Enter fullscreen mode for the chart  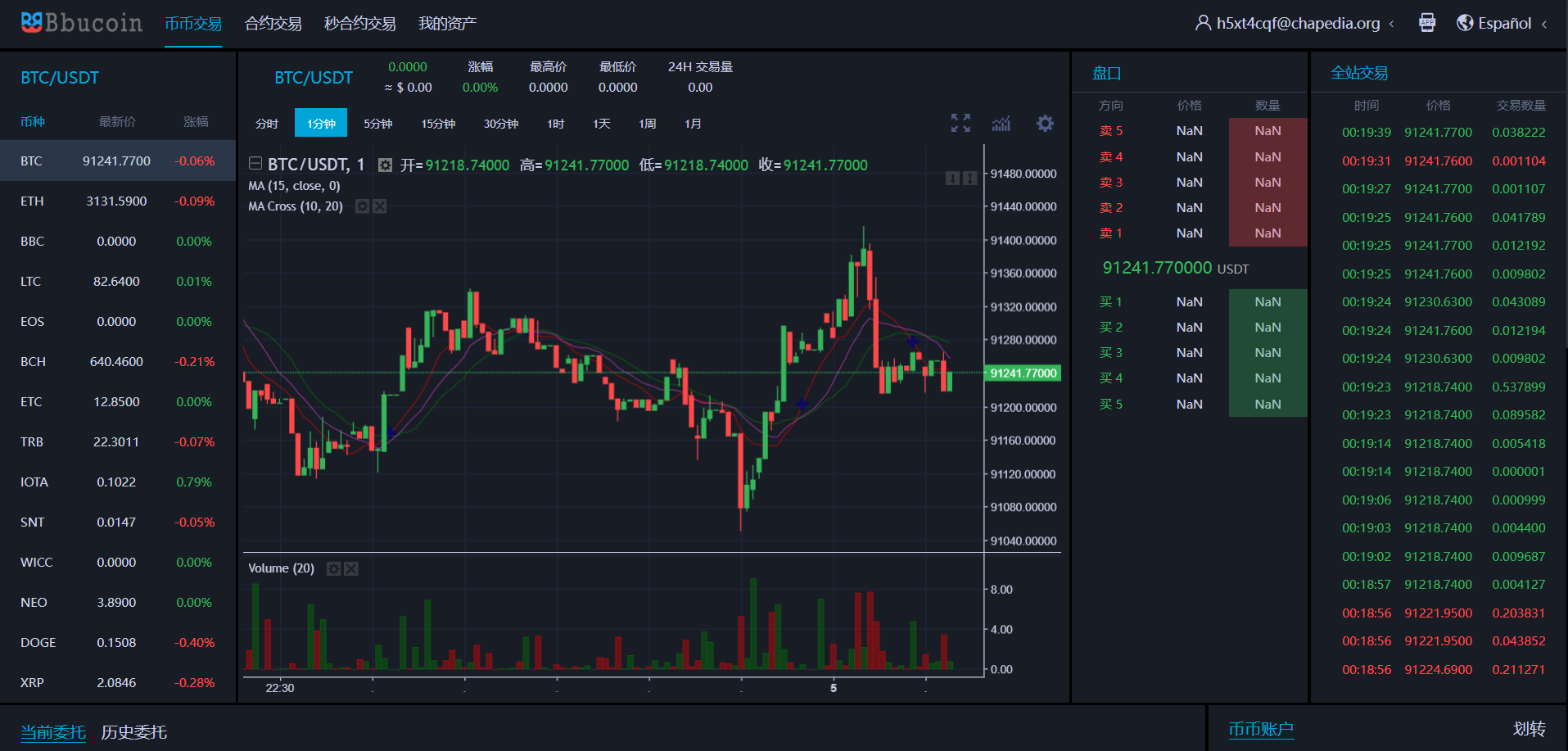point(960,123)
